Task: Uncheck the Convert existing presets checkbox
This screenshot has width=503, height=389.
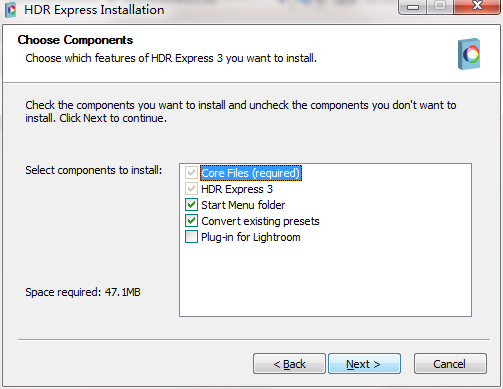Action: [191, 221]
